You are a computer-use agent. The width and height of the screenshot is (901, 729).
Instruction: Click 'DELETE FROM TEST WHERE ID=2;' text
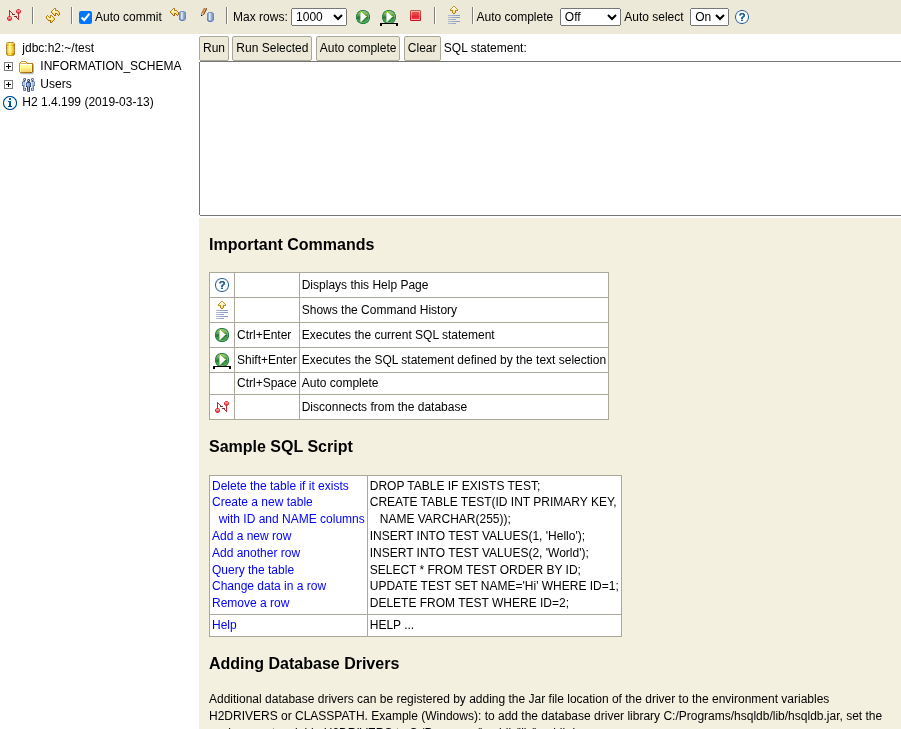469,603
